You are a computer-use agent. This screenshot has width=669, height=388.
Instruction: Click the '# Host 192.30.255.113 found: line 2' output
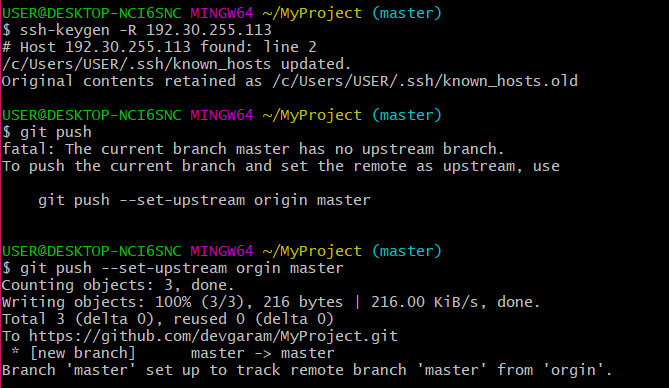pyautogui.click(x=159, y=47)
